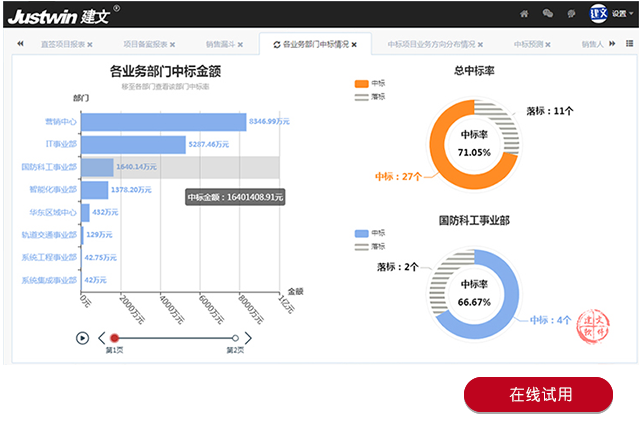Open the 设置 settings dropdown
The width and height of the screenshot is (640, 427).
pyautogui.click(x=622, y=14)
